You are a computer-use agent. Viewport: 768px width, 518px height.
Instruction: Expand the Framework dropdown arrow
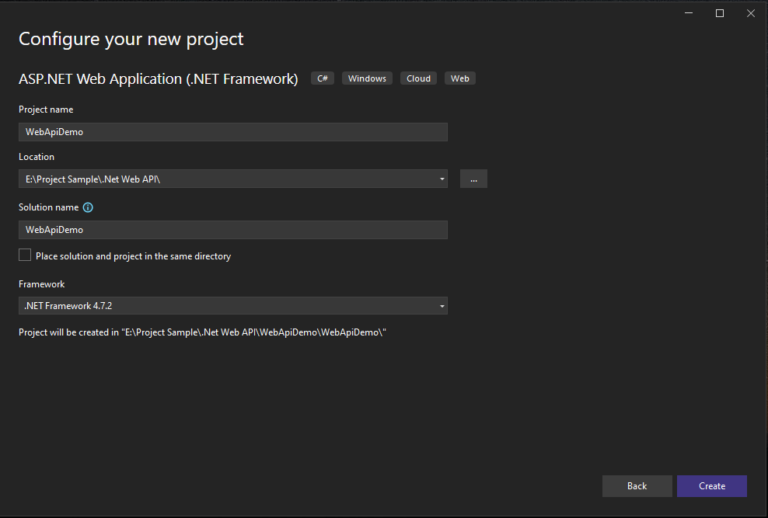(442, 306)
